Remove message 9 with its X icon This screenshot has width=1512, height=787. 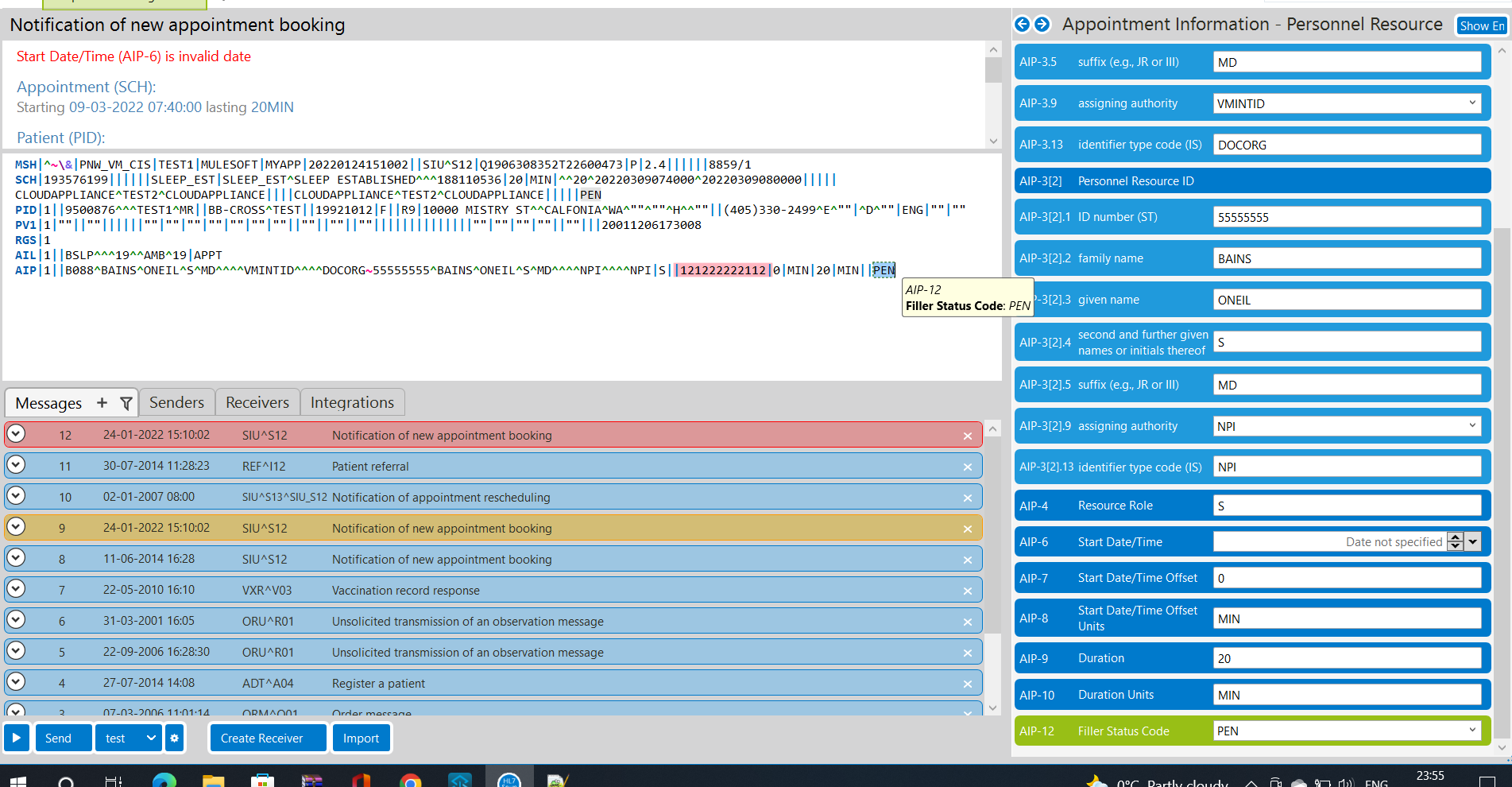click(968, 529)
